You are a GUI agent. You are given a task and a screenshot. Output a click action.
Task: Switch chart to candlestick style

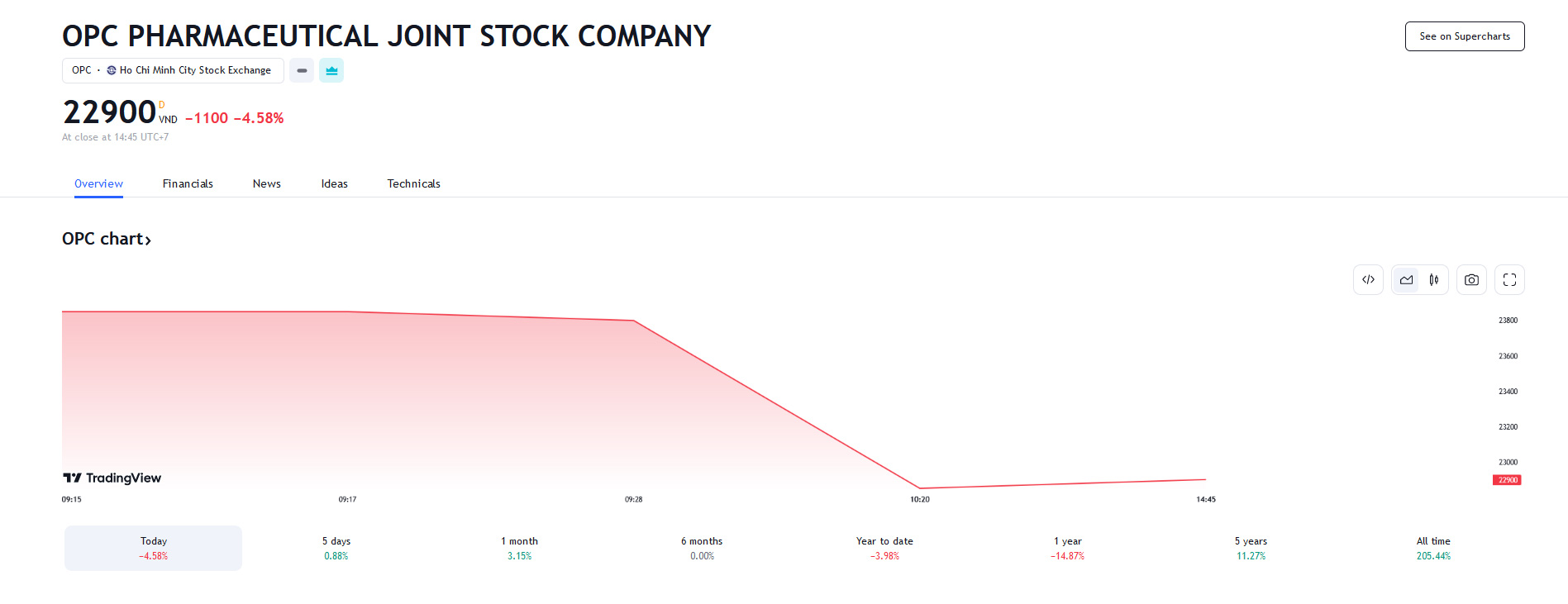[1434, 280]
